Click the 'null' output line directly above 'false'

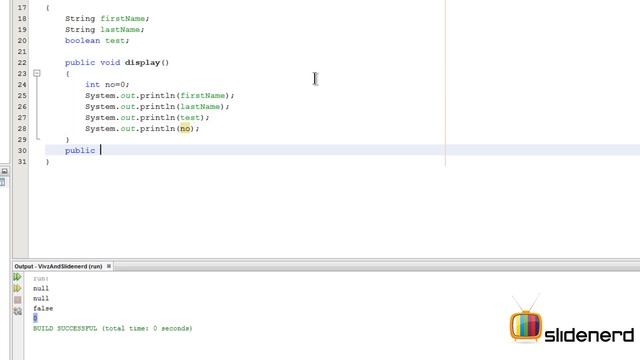(x=41, y=298)
